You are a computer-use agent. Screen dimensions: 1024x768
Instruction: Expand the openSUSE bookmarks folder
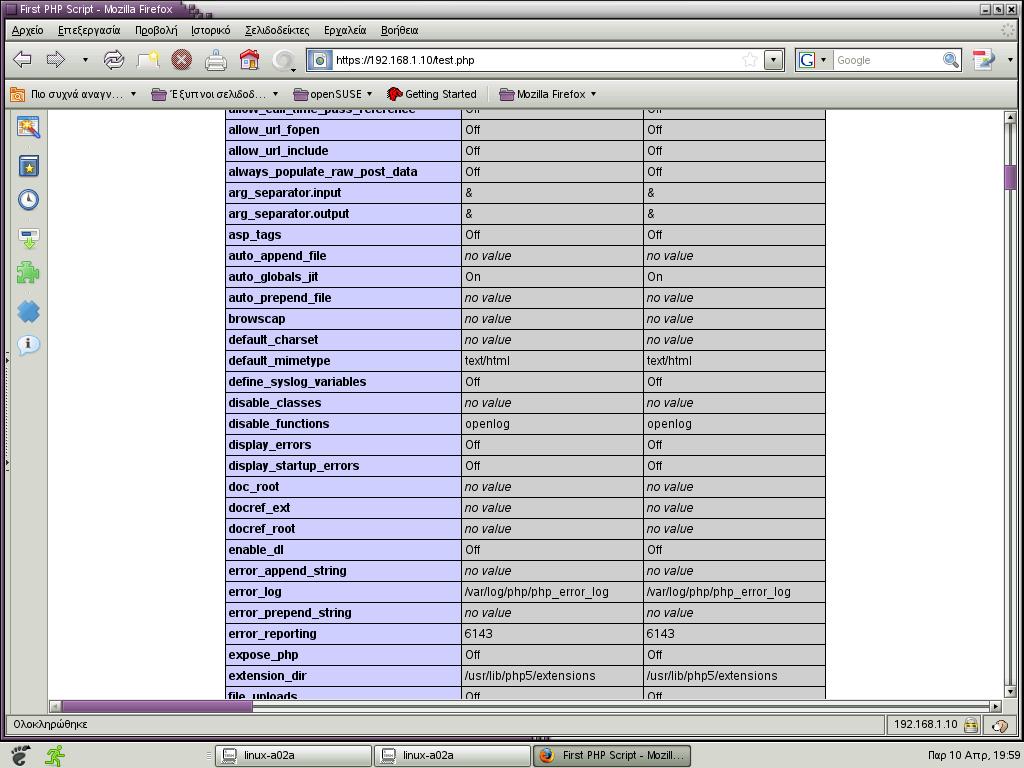[332, 94]
